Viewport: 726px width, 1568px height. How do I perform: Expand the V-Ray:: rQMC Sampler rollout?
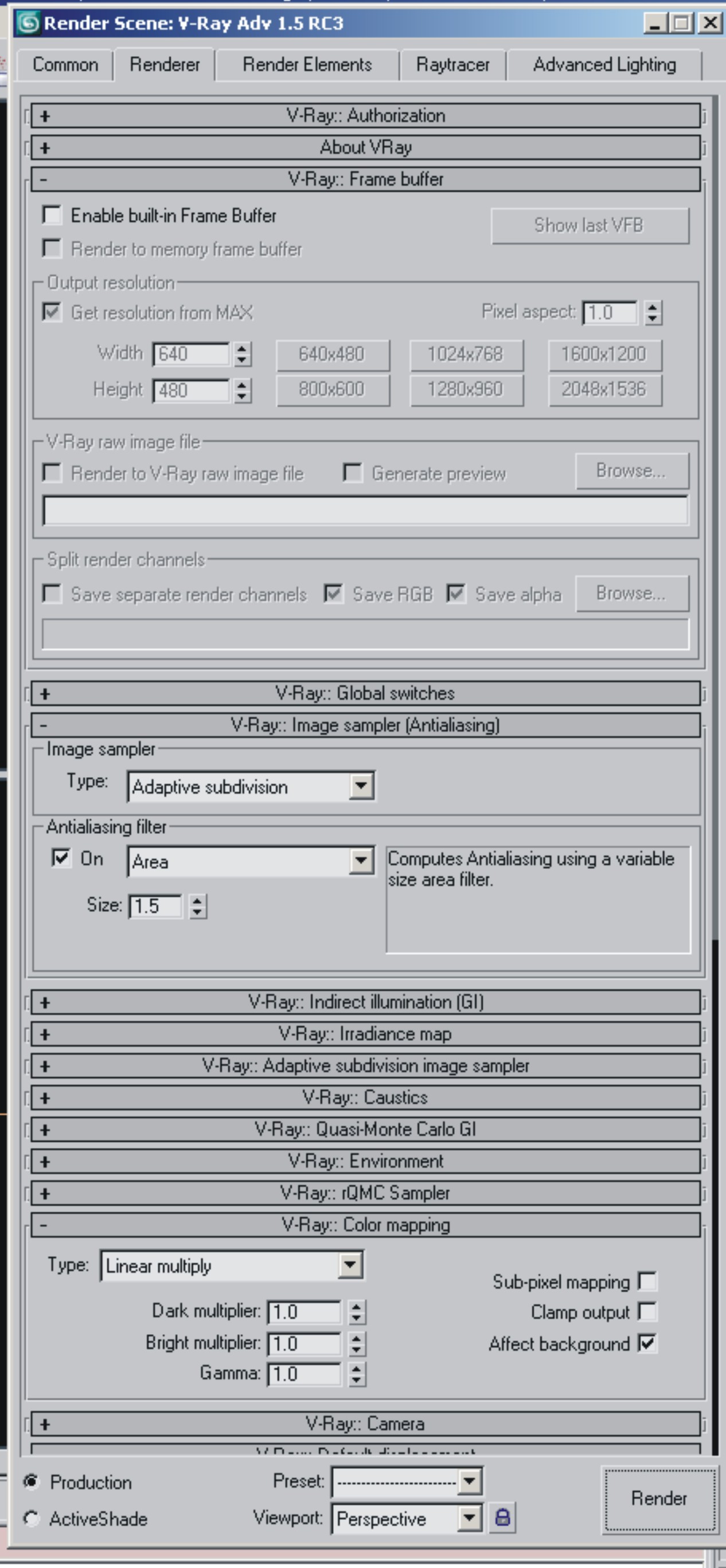[365, 1193]
